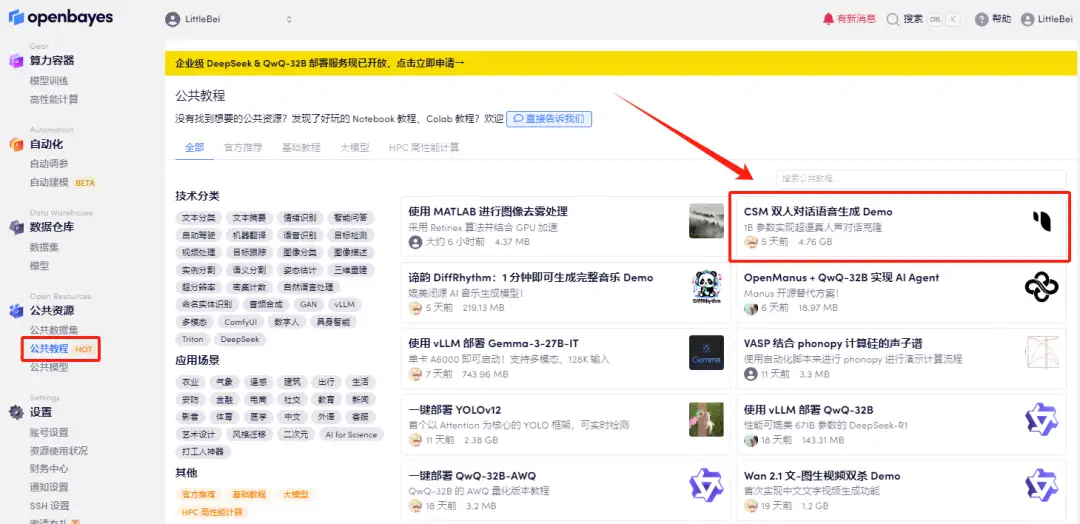1080x524 pixels.
Task: Click the yellow DeepSeek 部署服务 banner
Action: point(621,63)
